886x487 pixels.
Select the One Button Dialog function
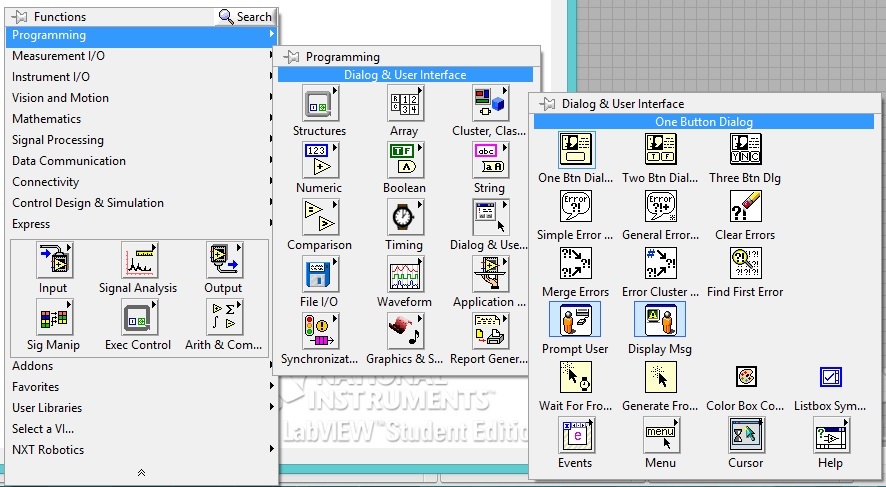[x=575, y=149]
